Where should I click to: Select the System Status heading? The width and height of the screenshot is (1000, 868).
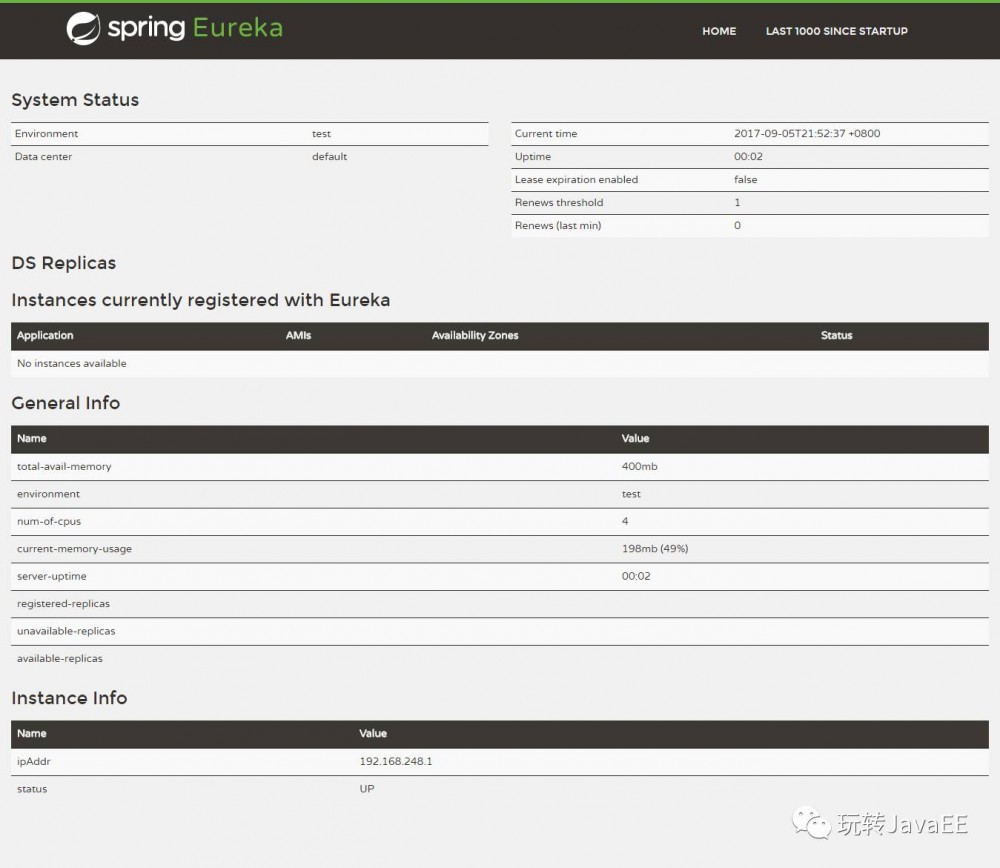pos(75,100)
